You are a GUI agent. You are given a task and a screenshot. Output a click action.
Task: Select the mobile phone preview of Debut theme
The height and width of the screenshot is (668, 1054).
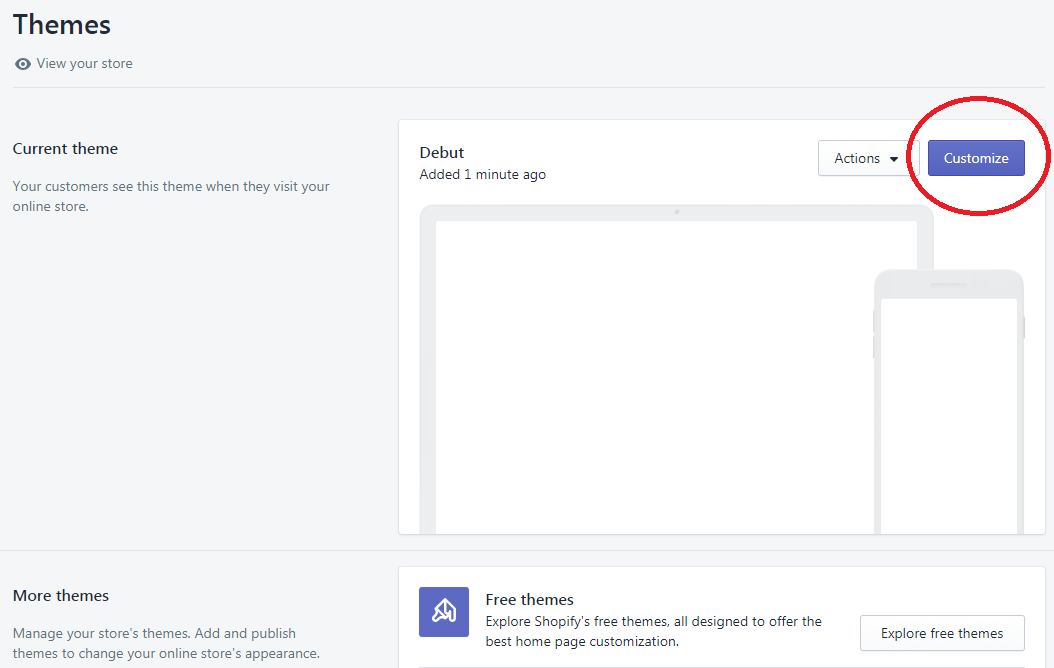click(x=948, y=402)
